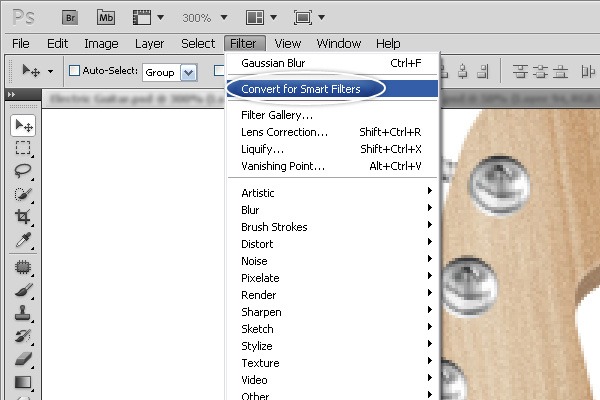The image size is (600, 400).
Task: Select the History Brush tool
Action: coord(23,336)
